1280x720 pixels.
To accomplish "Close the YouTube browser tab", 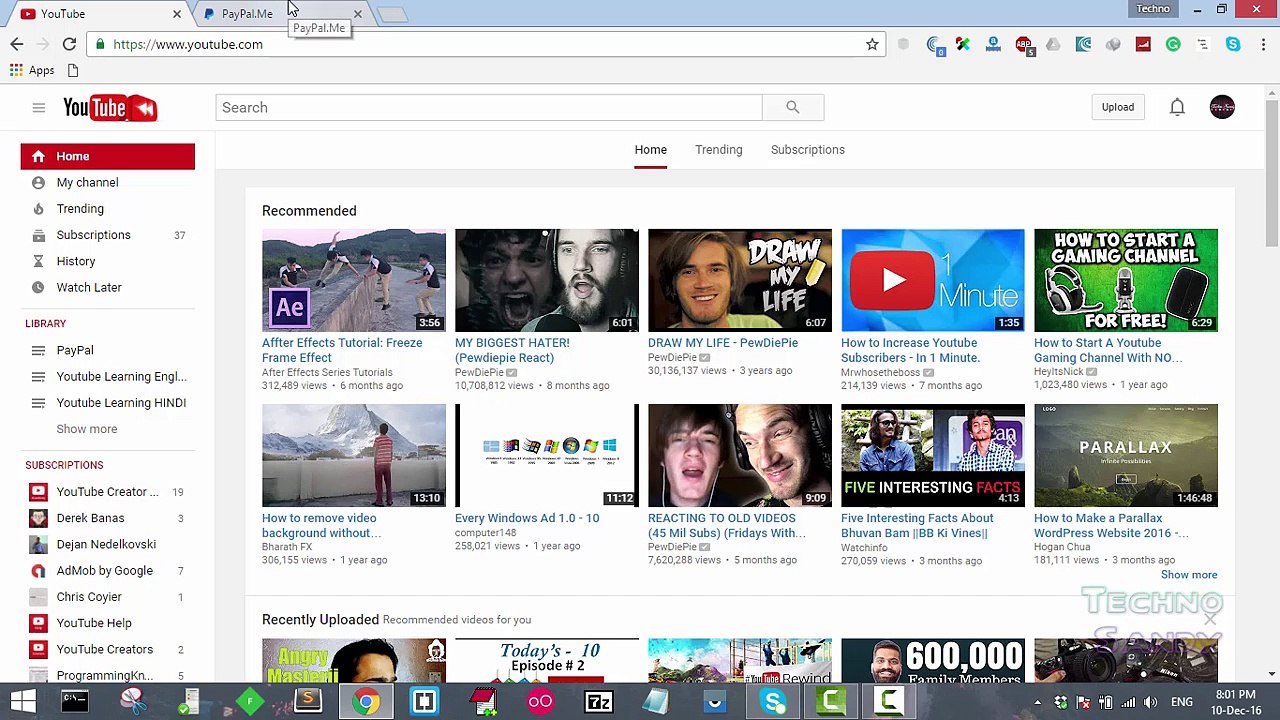I will (x=177, y=14).
